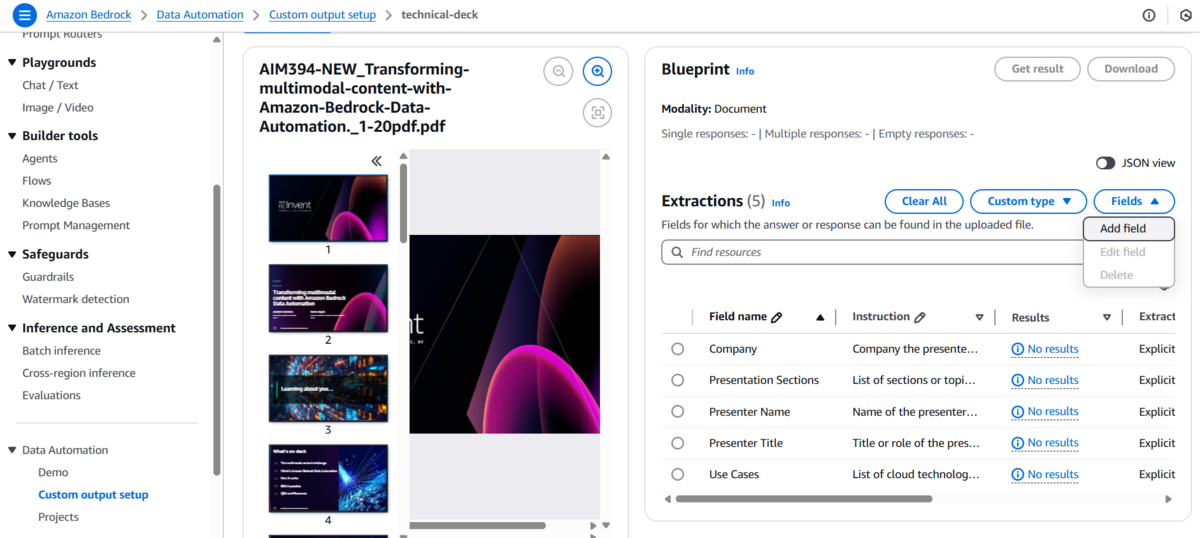Viewport: 1200px width, 538px height.
Task: Select the Presentation Sections radio button
Action: (678, 380)
